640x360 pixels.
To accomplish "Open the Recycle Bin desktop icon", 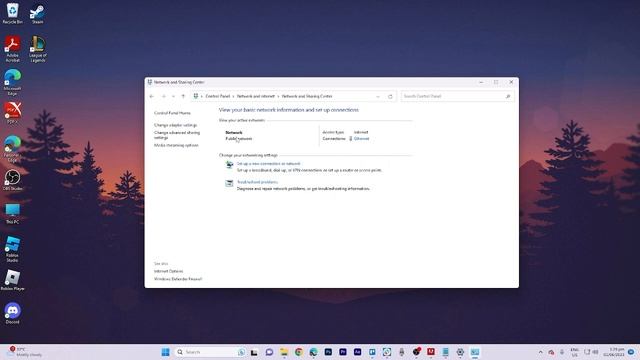I will [13, 13].
